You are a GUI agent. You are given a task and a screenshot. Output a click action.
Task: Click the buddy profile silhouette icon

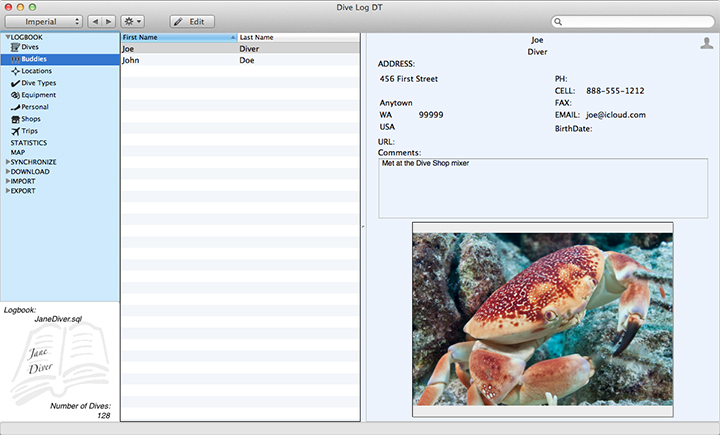click(707, 43)
